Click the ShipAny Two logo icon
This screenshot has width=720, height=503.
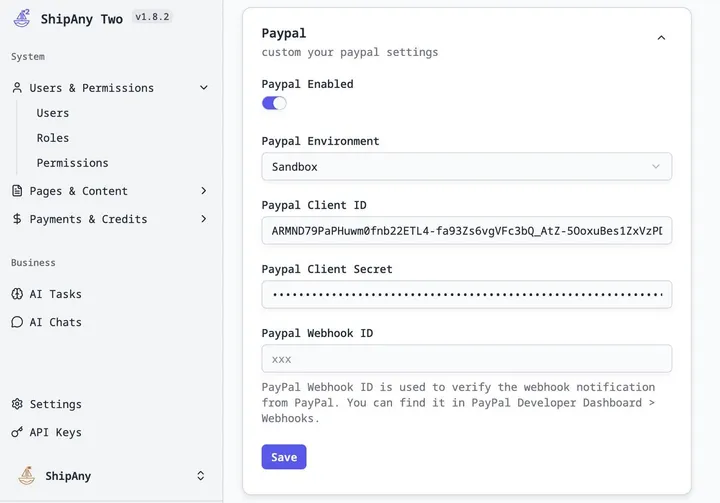[x=22, y=18]
